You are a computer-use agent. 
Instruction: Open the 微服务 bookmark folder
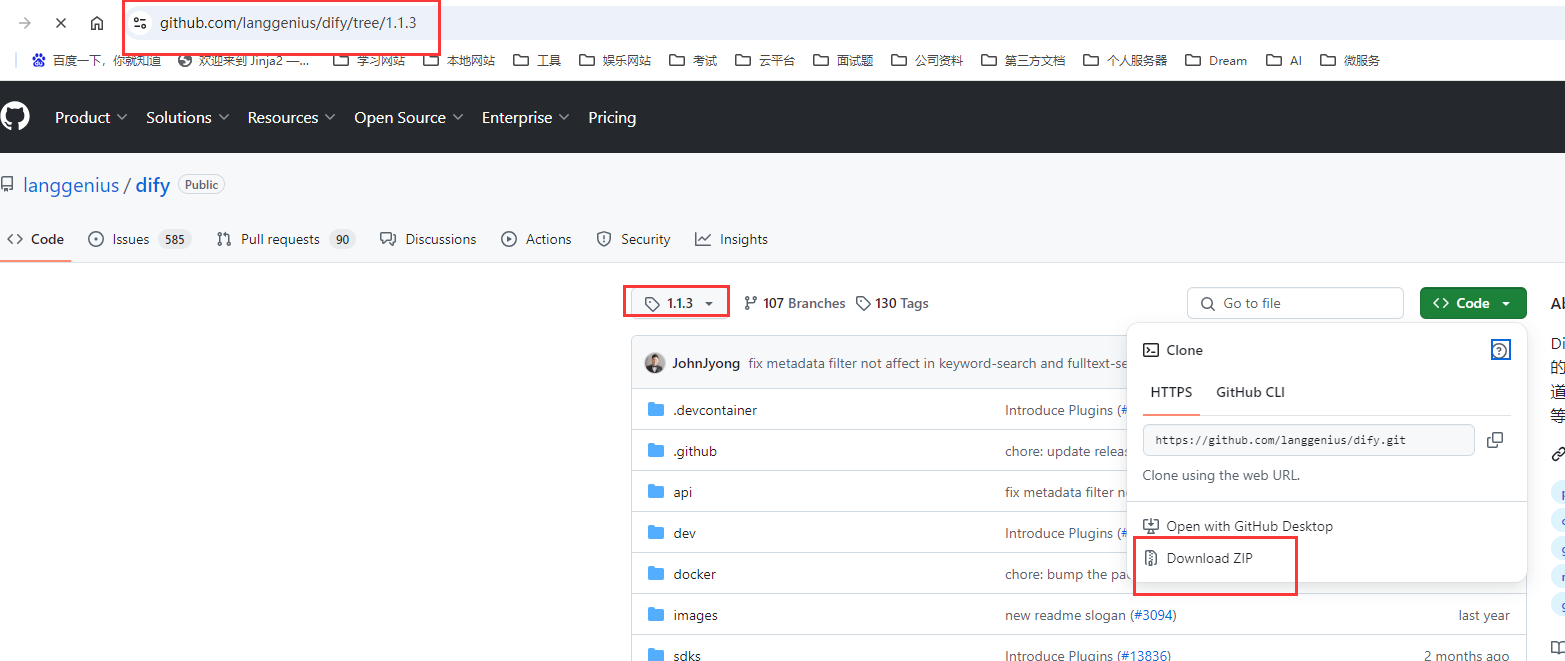(1350, 60)
